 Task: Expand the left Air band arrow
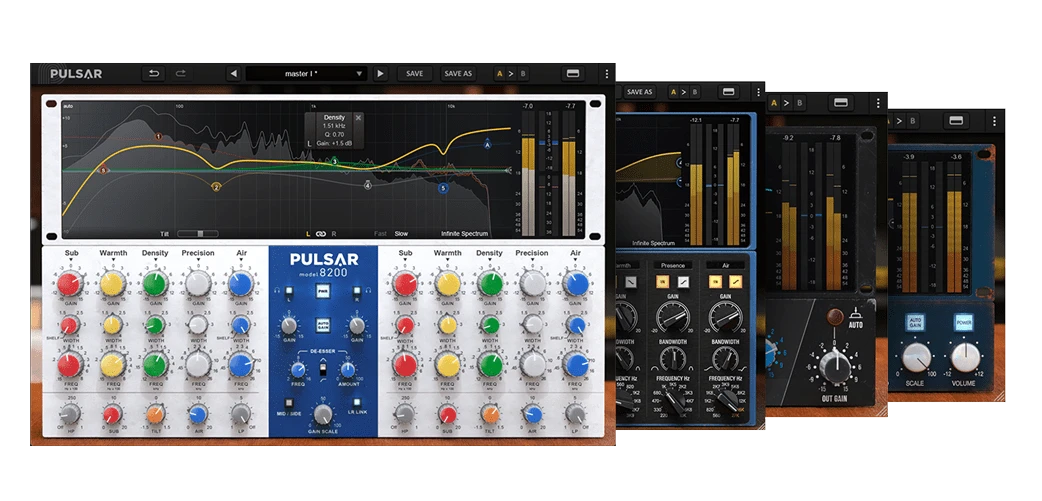coord(239,261)
